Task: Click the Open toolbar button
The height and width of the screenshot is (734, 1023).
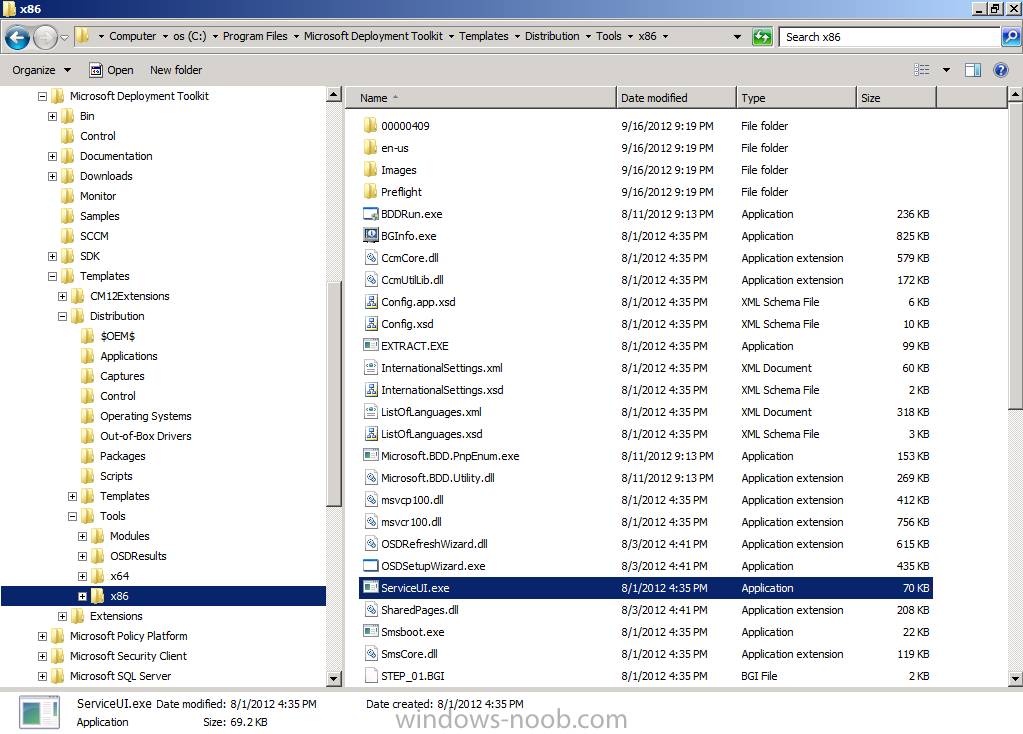Action: (x=111, y=70)
